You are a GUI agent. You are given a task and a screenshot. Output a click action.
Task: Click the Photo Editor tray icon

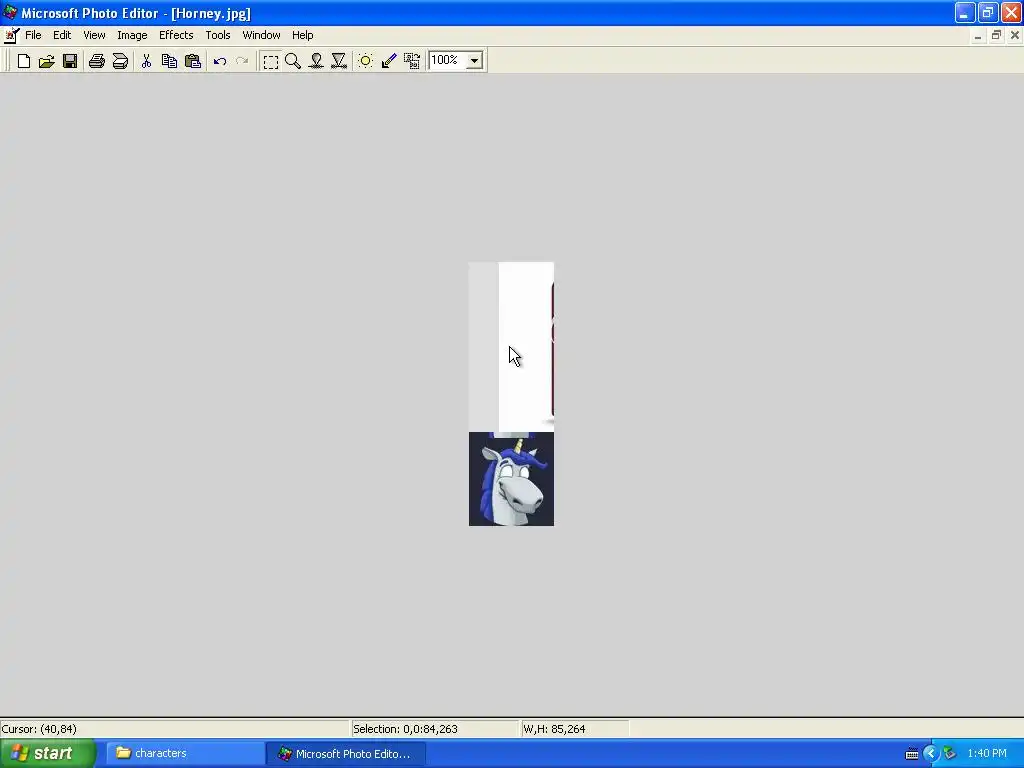(950, 754)
